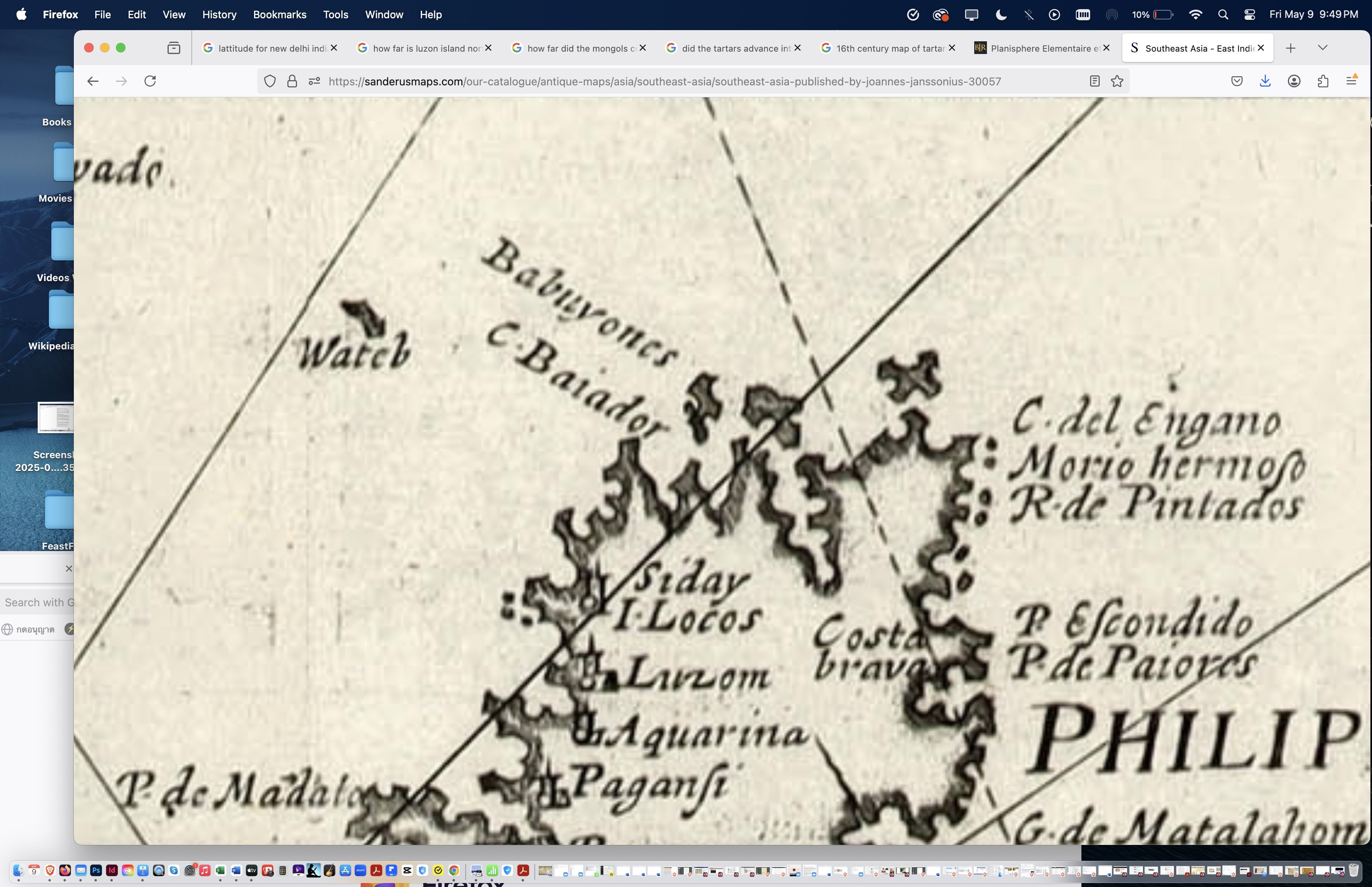Launch Photoshop from the Dock
The height and width of the screenshot is (887, 1372).
tap(96, 870)
